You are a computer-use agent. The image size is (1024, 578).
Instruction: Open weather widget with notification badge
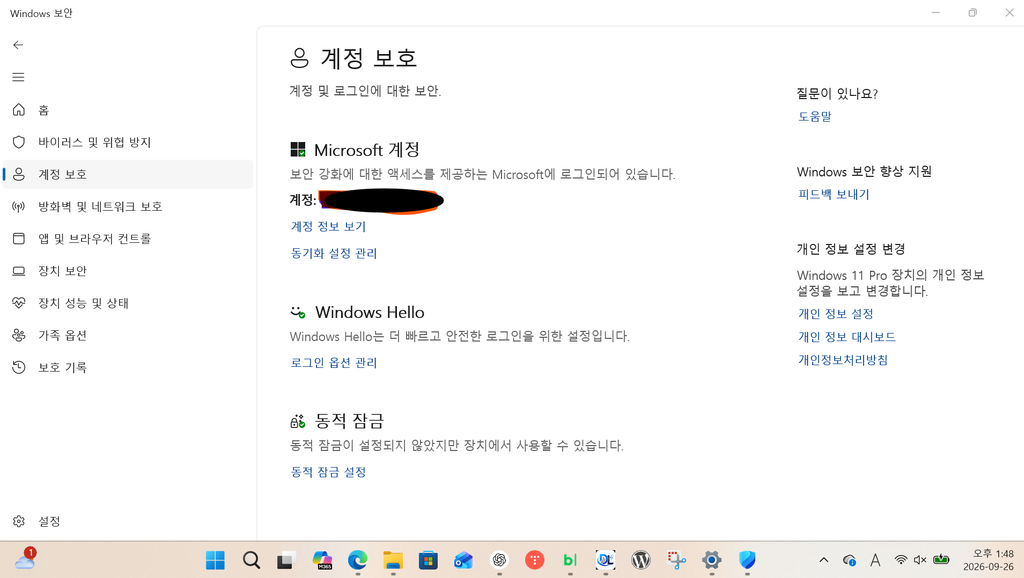point(25,559)
